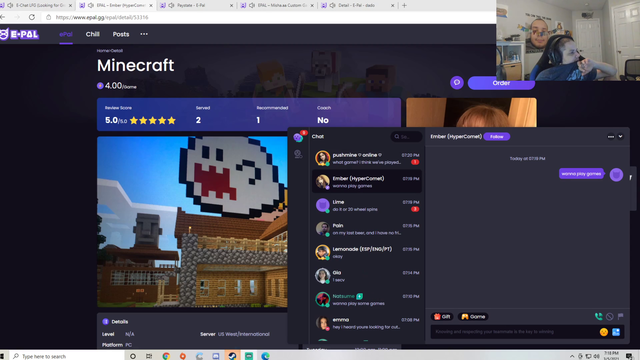Open Microsoft Edge from the taskbar
This screenshot has height=360, width=640.
point(265,356)
